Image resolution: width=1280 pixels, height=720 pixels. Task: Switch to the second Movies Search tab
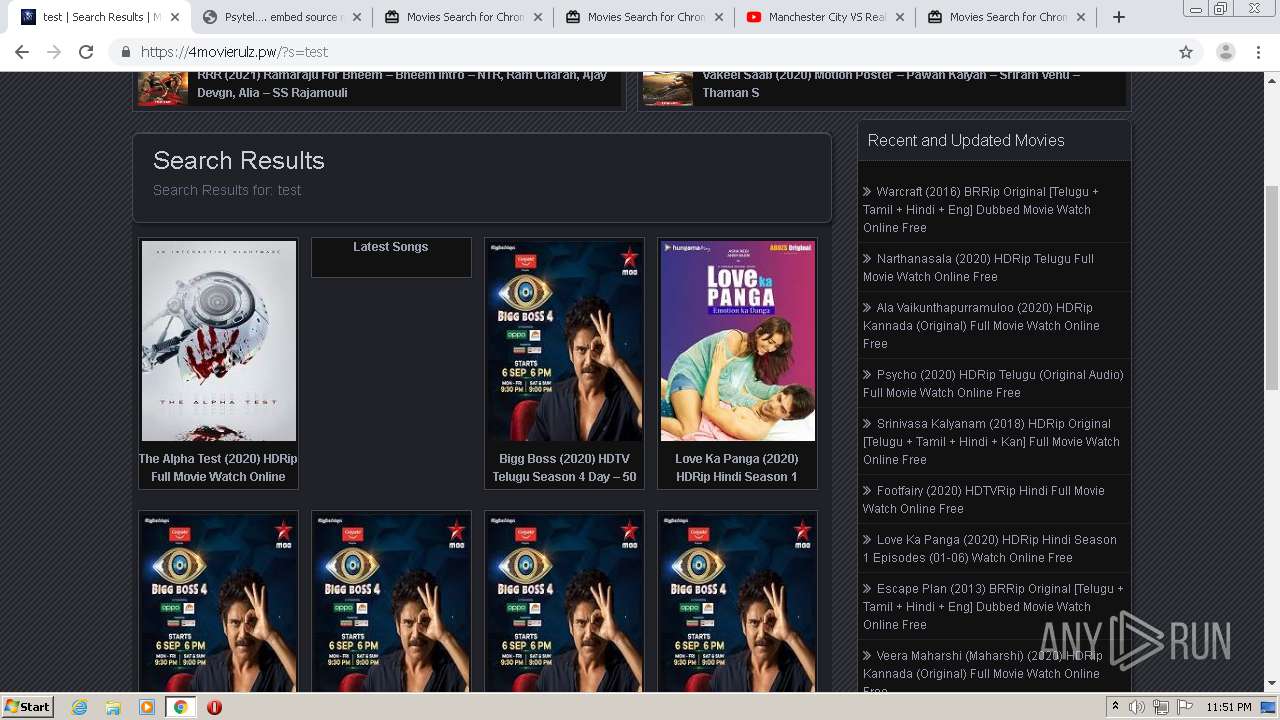coord(644,17)
